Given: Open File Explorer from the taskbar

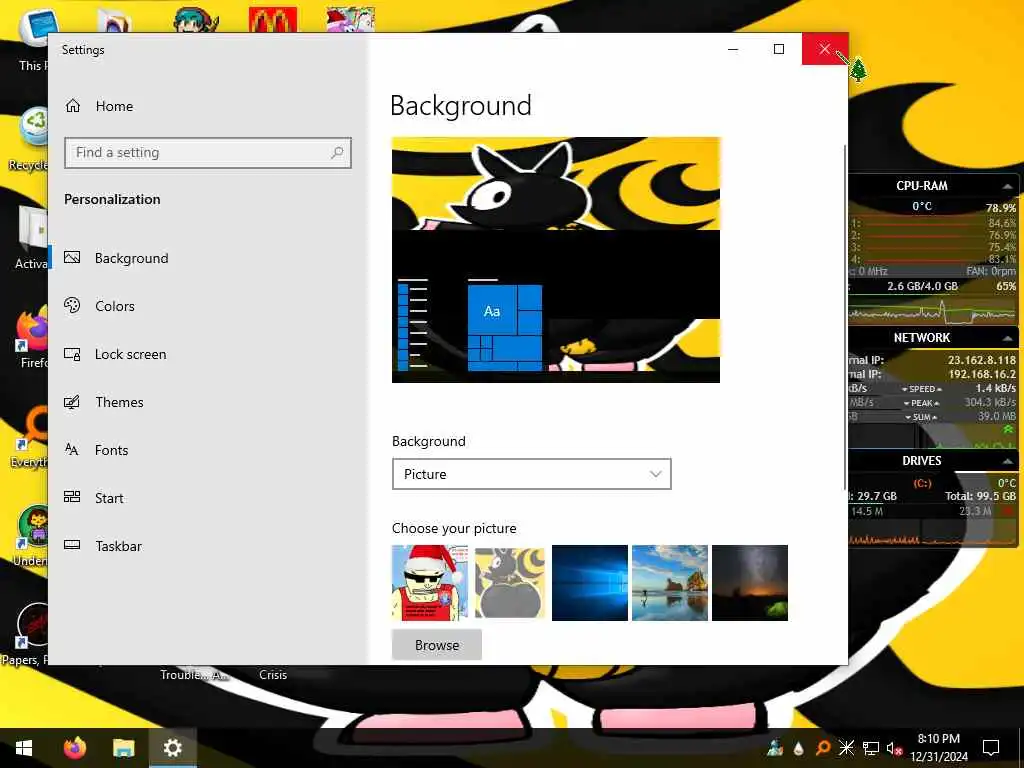Looking at the screenshot, I should tap(123, 748).
